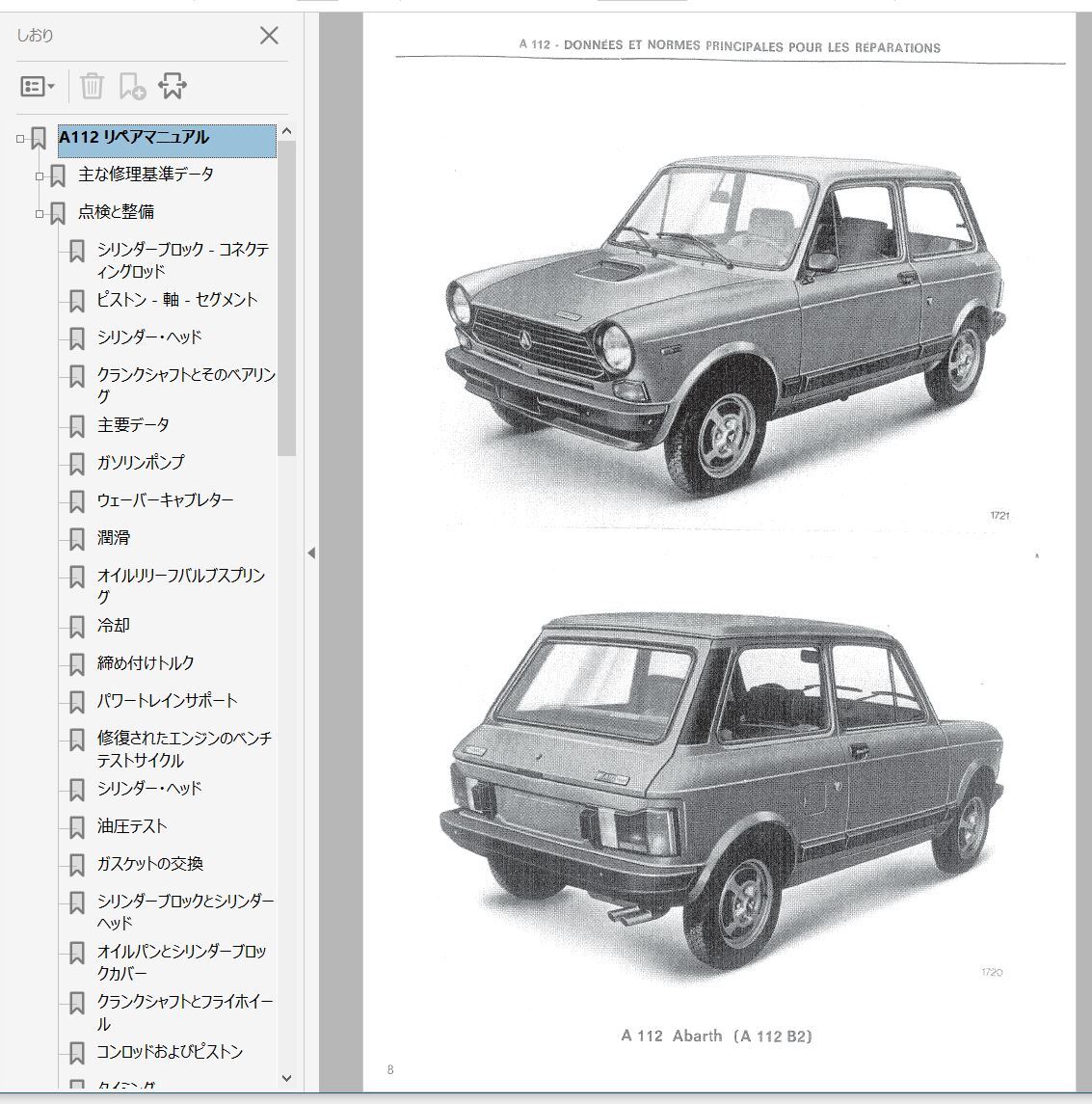Open the 主な修理基準データ bookmark
The width and height of the screenshot is (1092, 1104).
click(146, 175)
